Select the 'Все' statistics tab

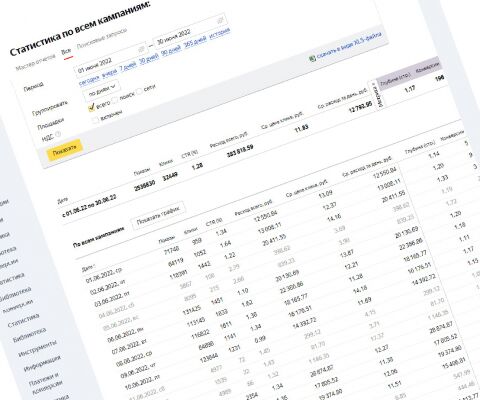click(x=66, y=52)
